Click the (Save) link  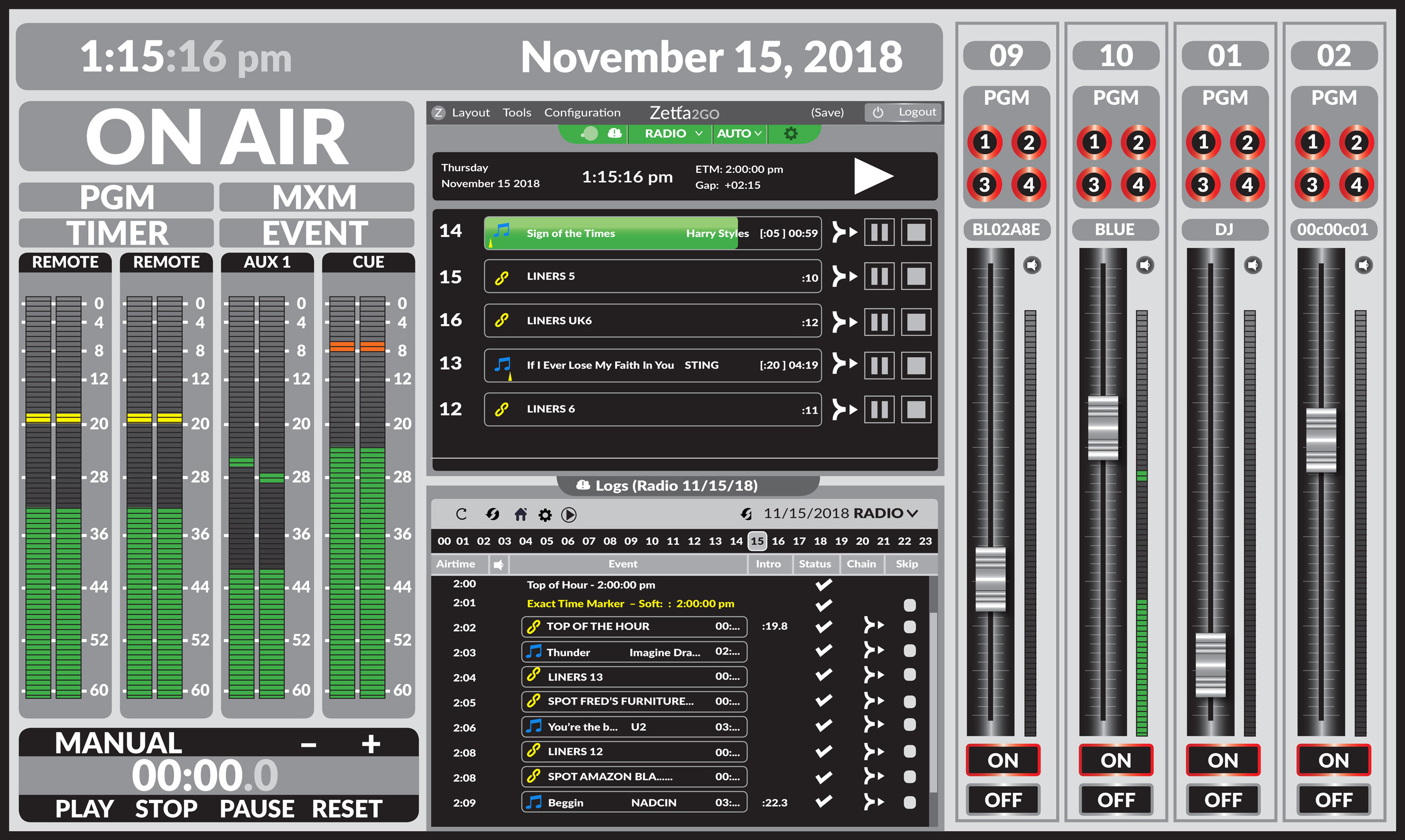pyautogui.click(x=827, y=112)
